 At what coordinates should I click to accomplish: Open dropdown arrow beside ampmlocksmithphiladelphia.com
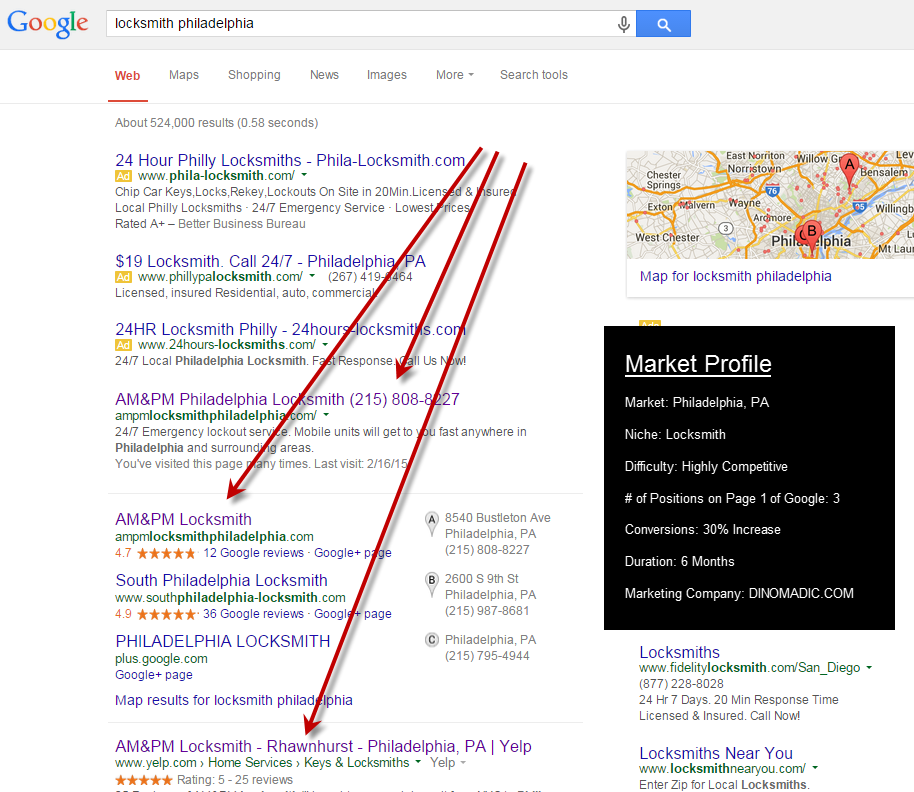pos(326,415)
